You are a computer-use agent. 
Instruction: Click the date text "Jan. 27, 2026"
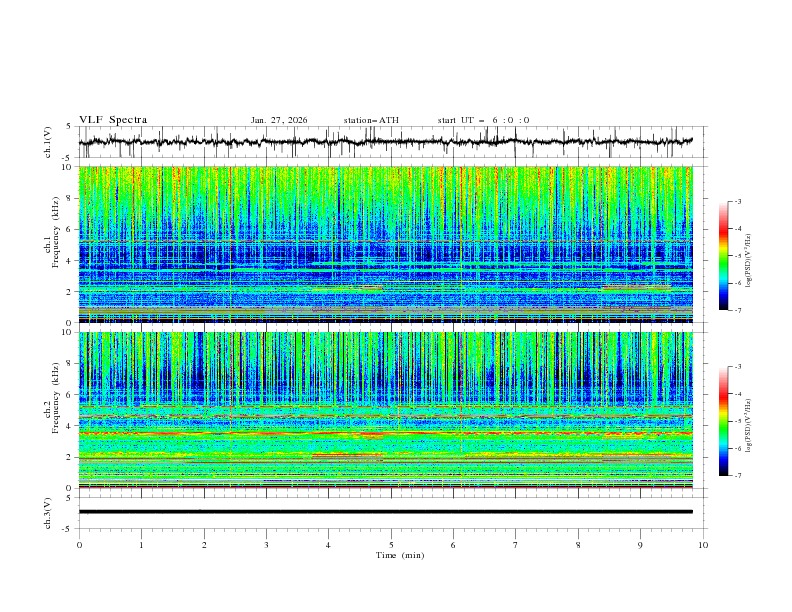(279, 120)
